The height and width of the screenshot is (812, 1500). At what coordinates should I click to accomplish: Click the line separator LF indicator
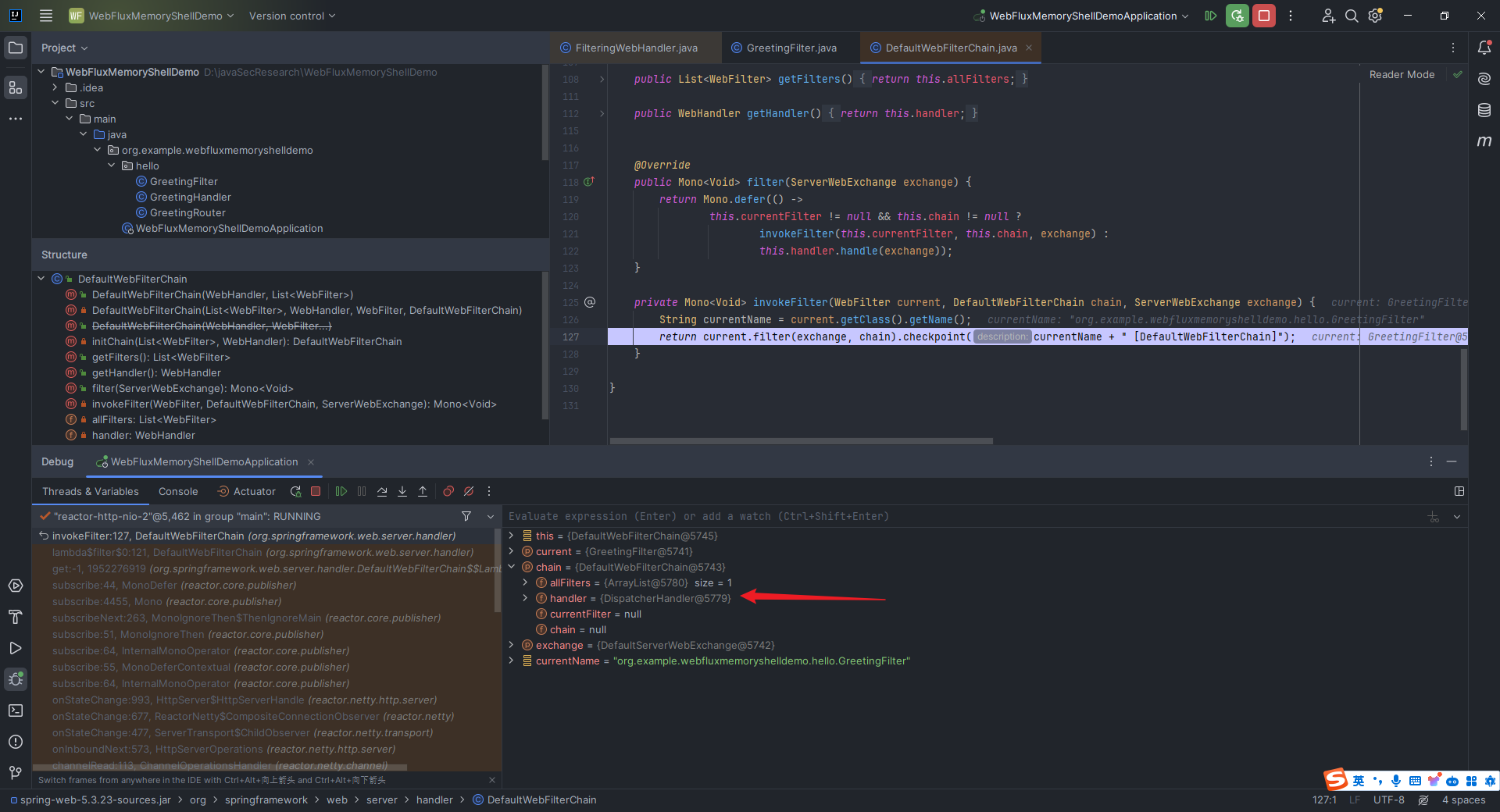pos(1355,800)
